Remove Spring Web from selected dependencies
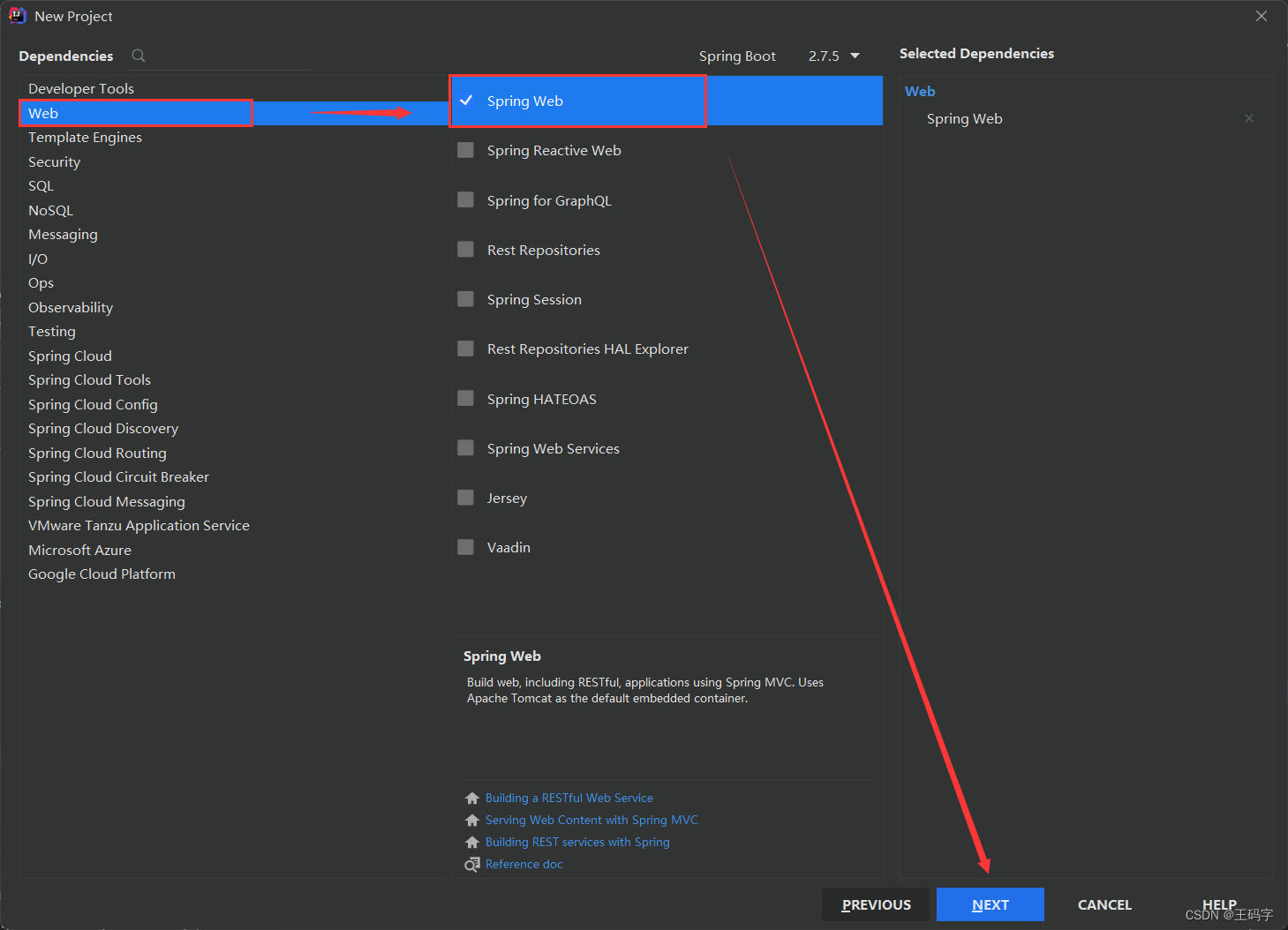This screenshot has width=1288, height=930. 1249,118
